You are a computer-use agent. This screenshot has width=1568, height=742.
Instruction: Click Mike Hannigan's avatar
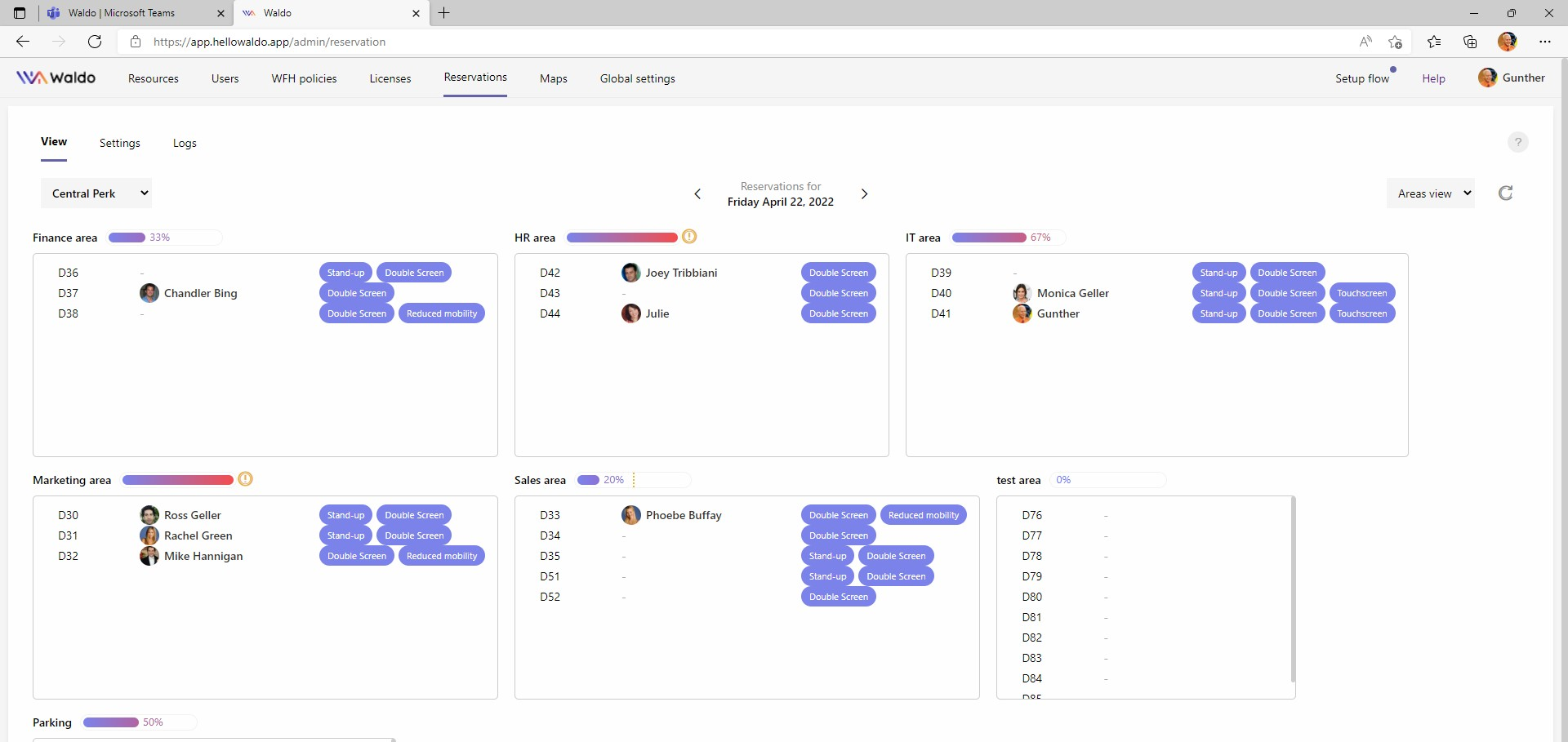tap(149, 556)
